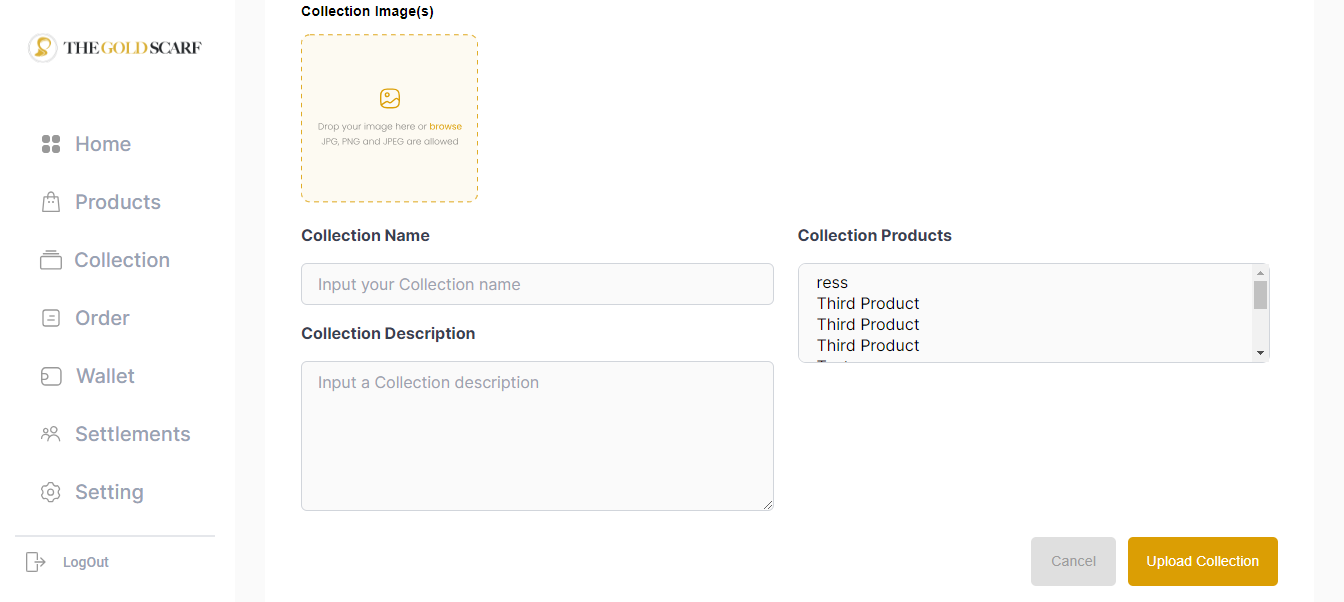Image resolution: width=1344 pixels, height=602 pixels.
Task: Open the Collection menu item
Action: [121, 260]
